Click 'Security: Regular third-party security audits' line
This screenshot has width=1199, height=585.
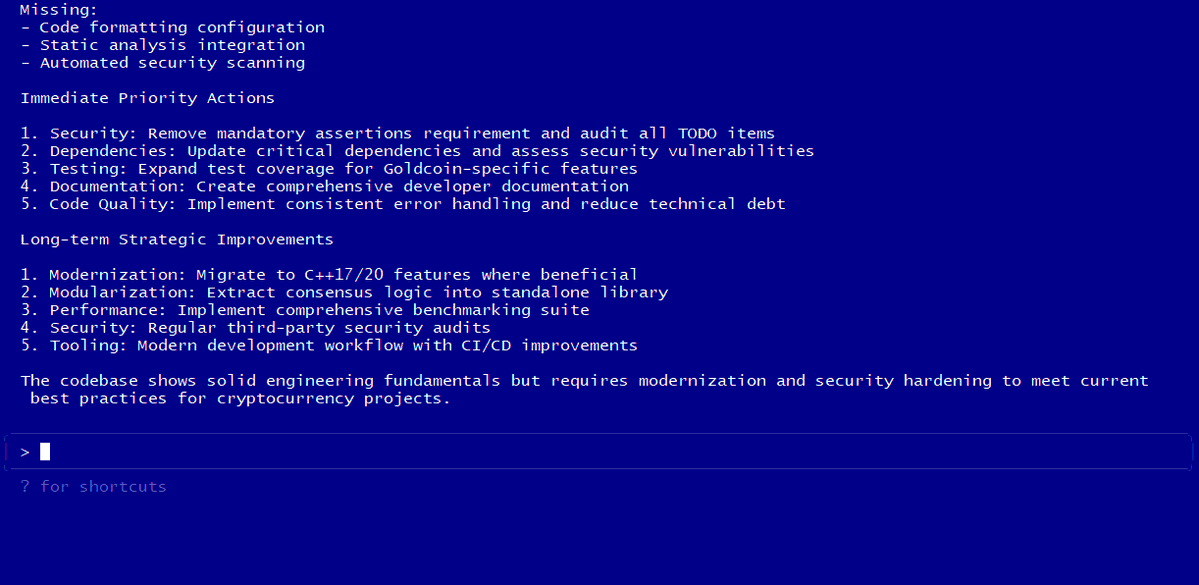click(255, 327)
